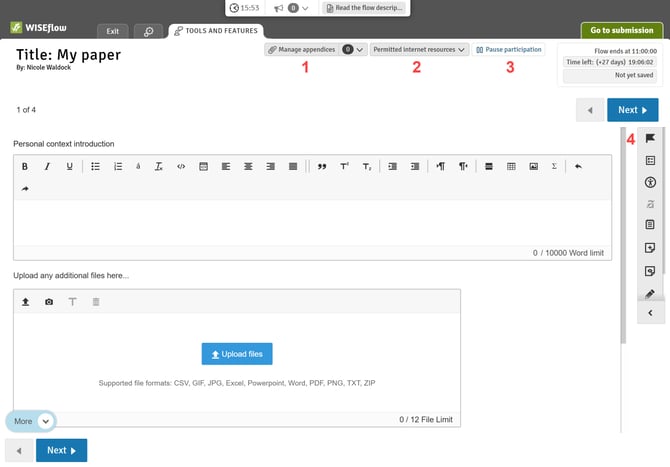Insert a horizontal line
This screenshot has width=670, height=467.
pos(489,167)
